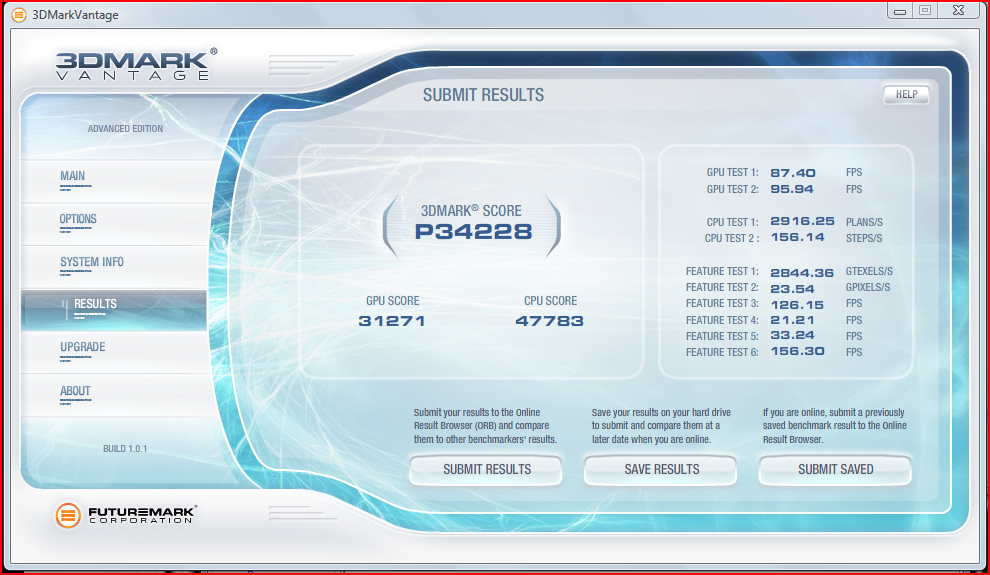
Task: Click the GPIXELS/S unit label
Action: point(868,287)
